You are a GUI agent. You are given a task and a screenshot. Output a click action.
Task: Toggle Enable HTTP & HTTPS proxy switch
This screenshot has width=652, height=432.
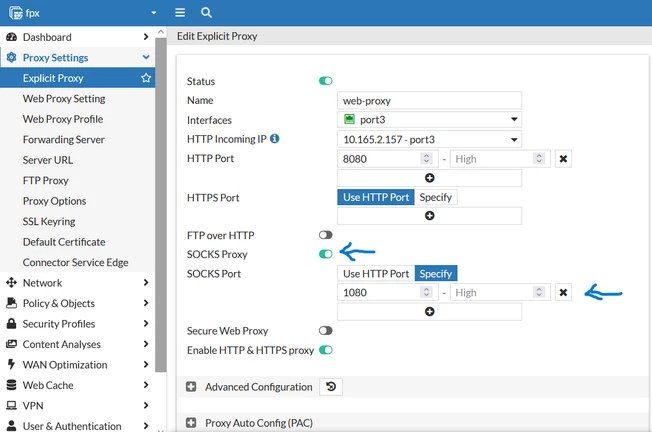(326, 350)
